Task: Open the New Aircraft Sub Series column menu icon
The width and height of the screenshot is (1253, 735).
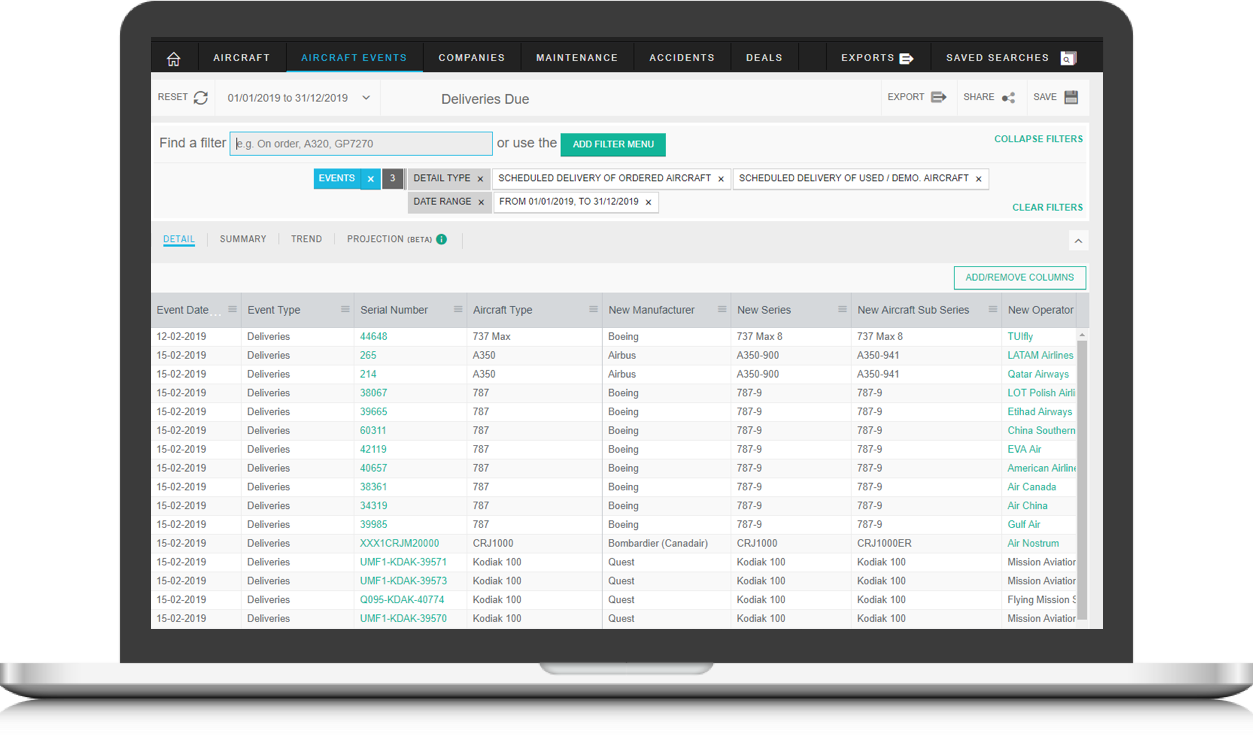Action: coord(992,310)
